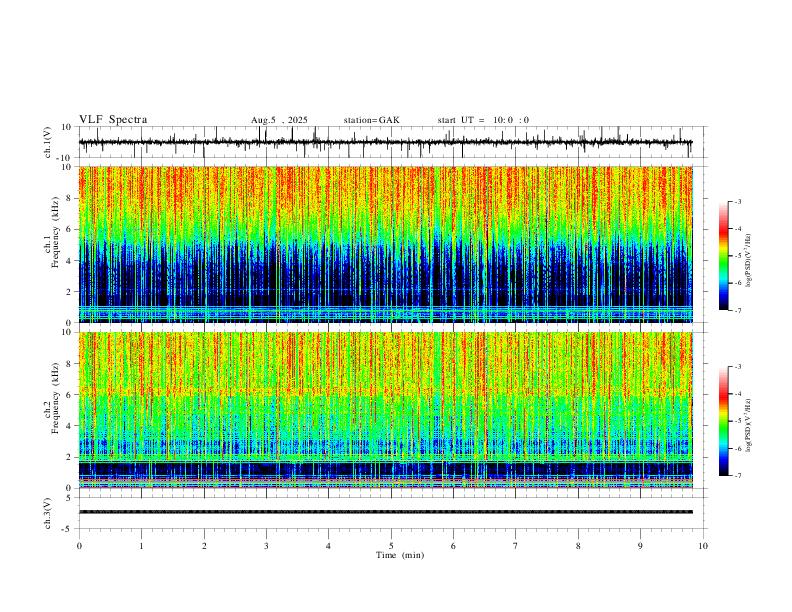Click the "1" tick on time axis

point(142,546)
